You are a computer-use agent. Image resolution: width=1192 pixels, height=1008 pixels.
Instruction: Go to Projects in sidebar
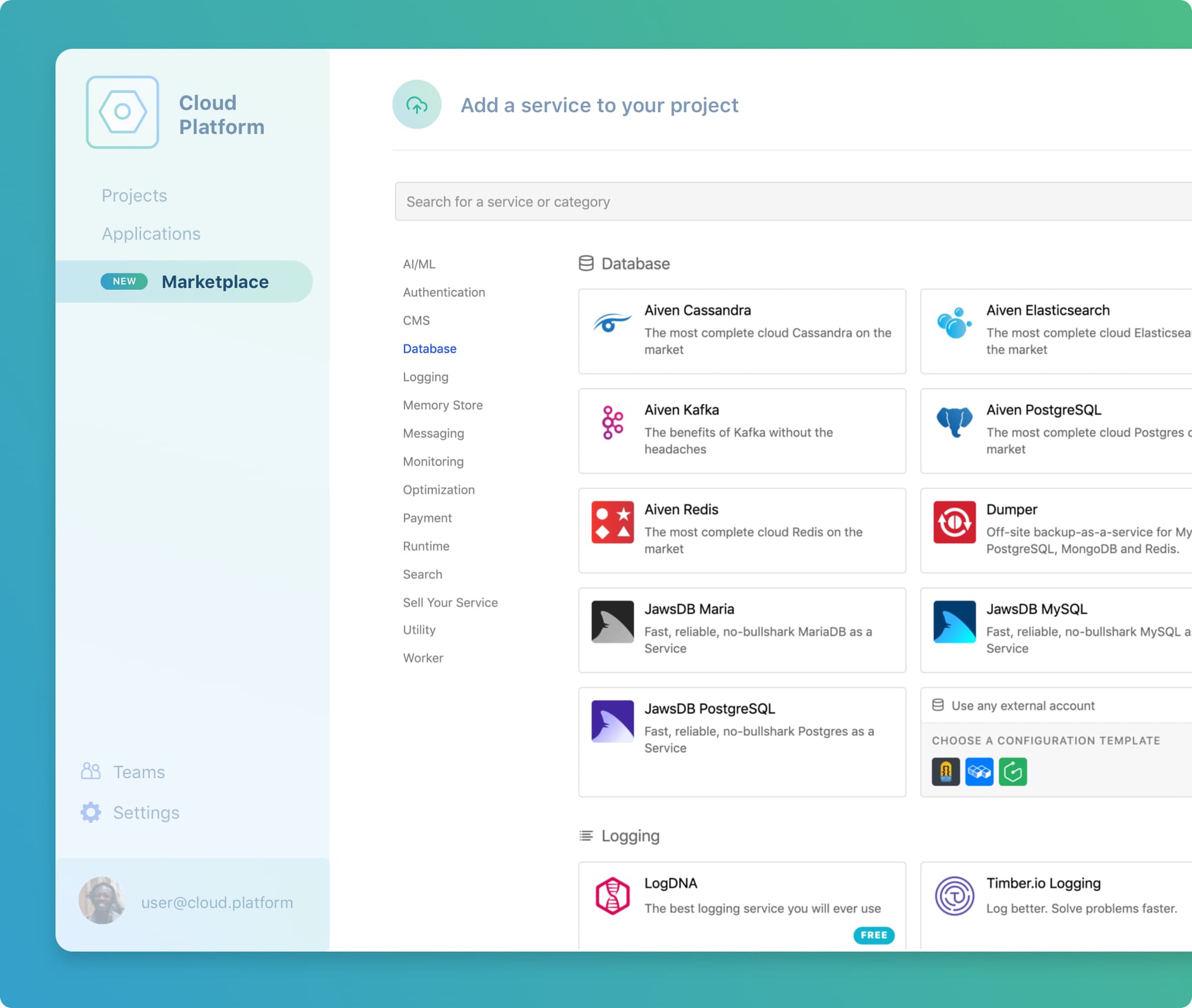pyautogui.click(x=134, y=195)
